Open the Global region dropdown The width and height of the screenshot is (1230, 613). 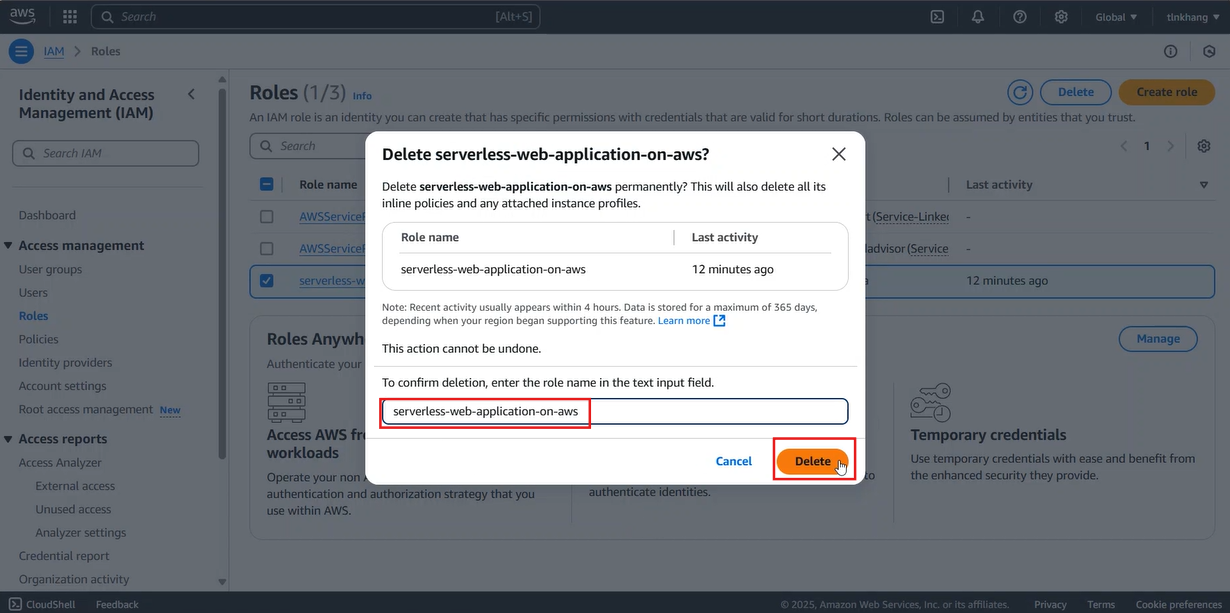(1116, 17)
